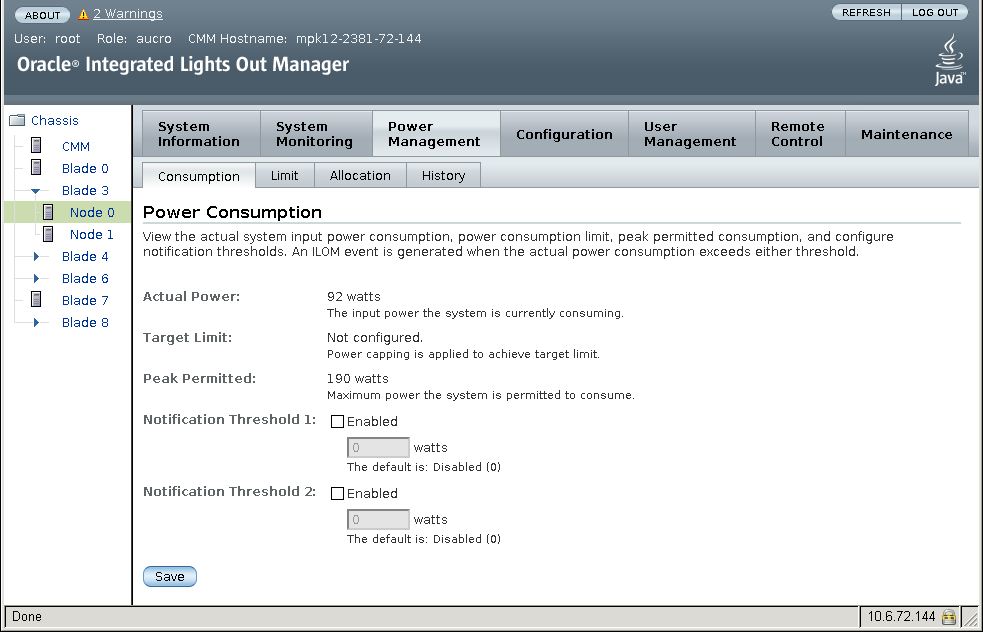The width and height of the screenshot is (983, 632).
Task: Click the Threshold 2 watts input field
Action: pyautogui.click(x=378, y=520)
